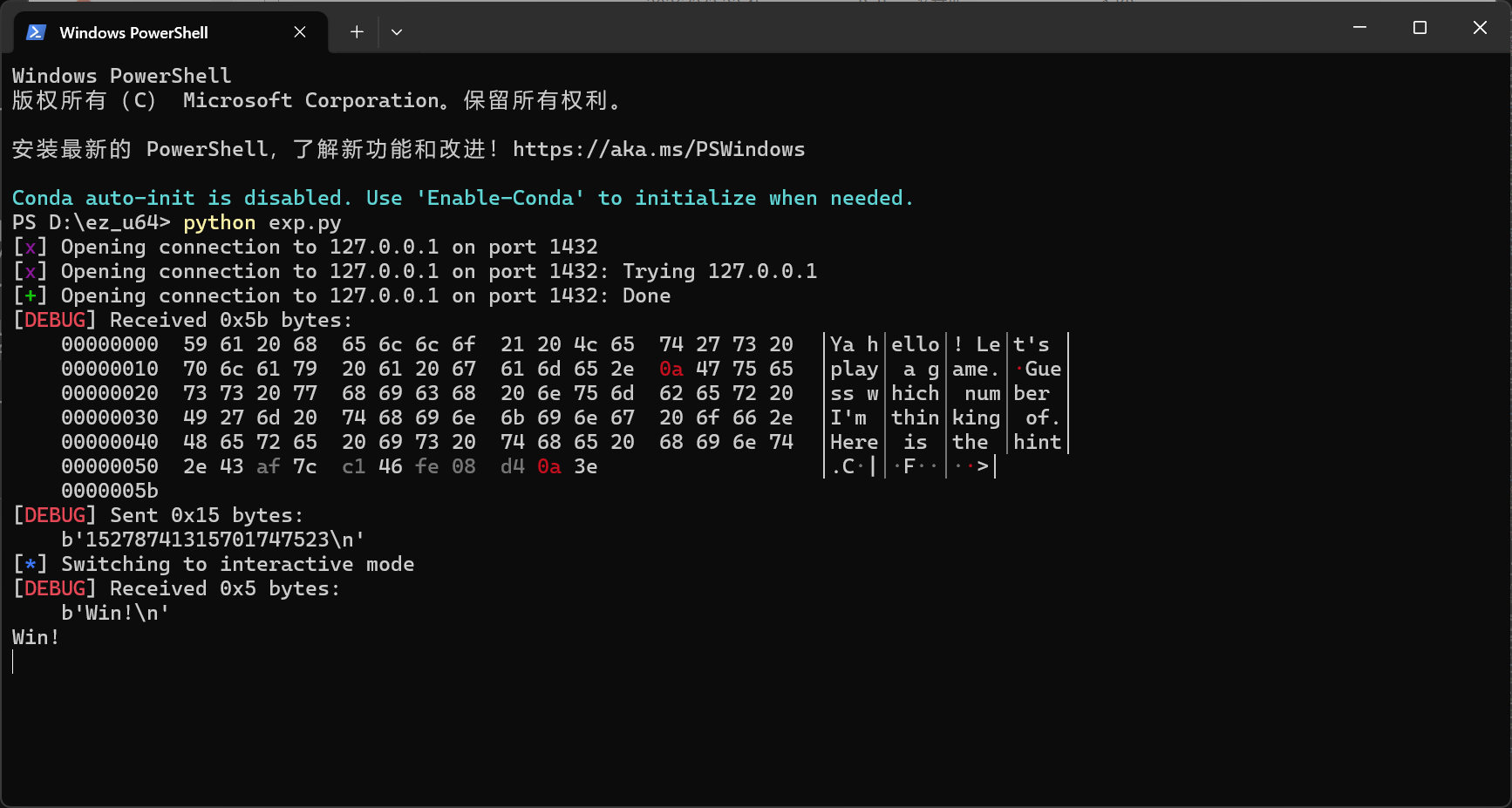The width and height of the screenshot is (1512, 808).
Task: Click the red 0a byte in row 00000010
Action: coord(671,370)
